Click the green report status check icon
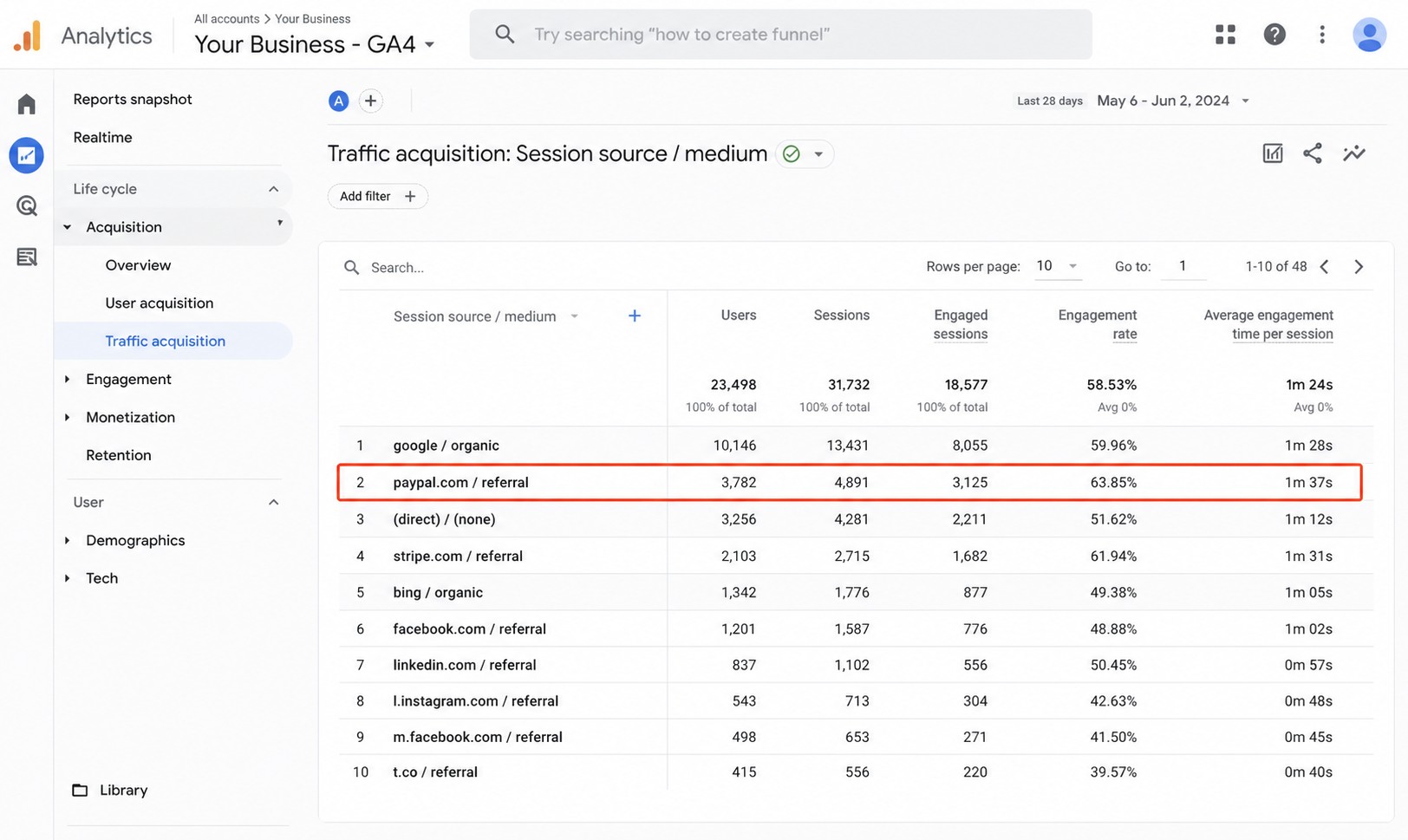 [x=791, y=153]
